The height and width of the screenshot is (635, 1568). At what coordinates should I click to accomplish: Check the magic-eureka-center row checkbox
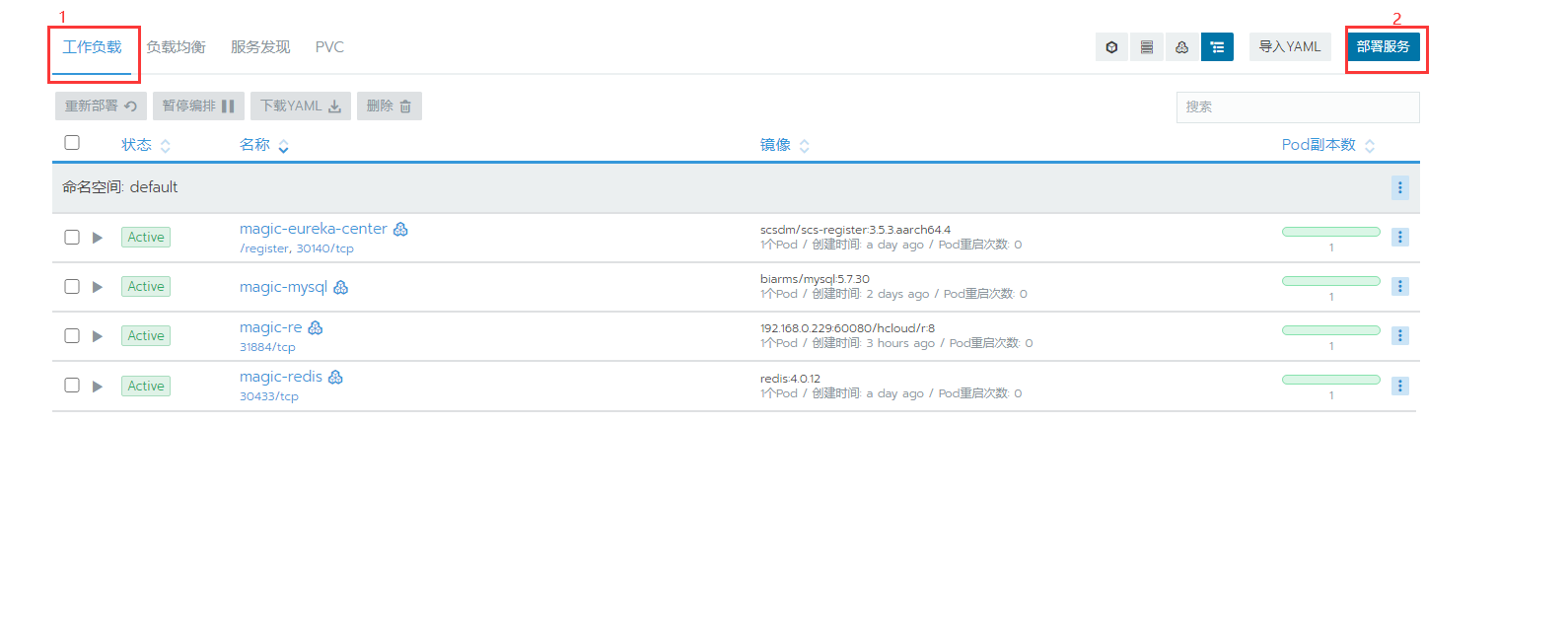(x=72, y=237)
